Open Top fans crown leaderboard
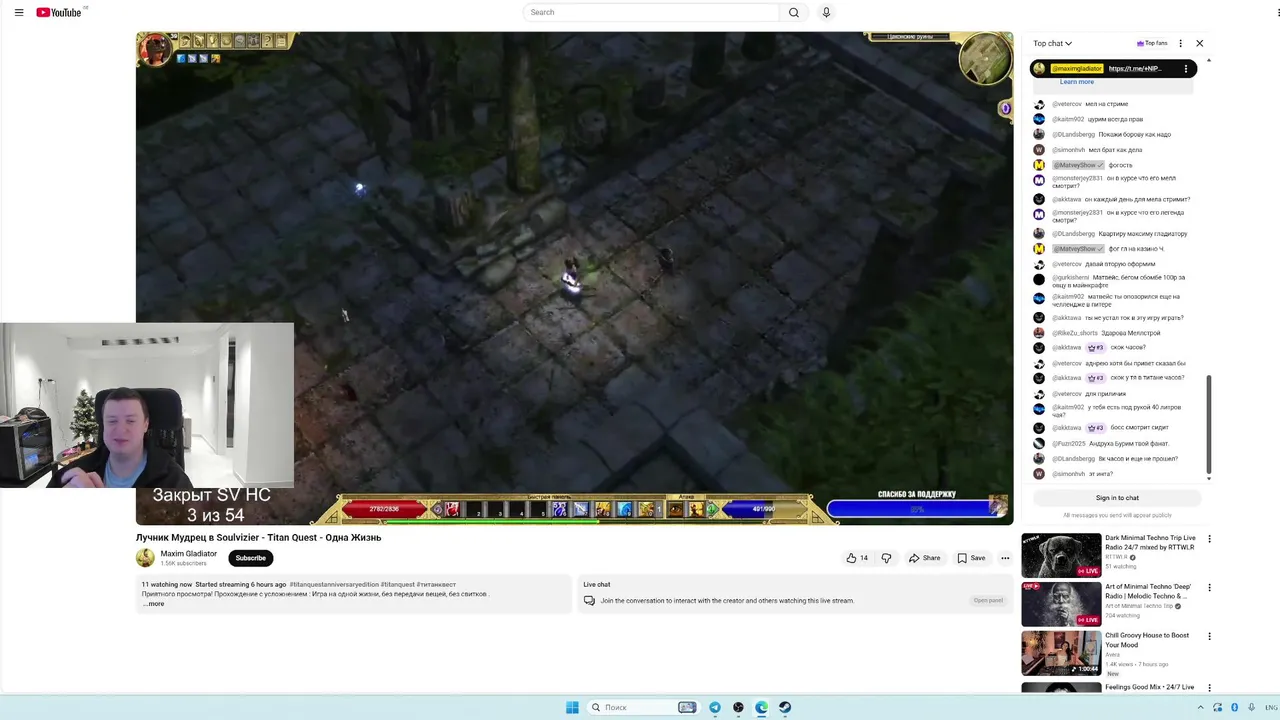Image resolution: width=1280 pixels, height=720 pixels. click(1152, 43)
